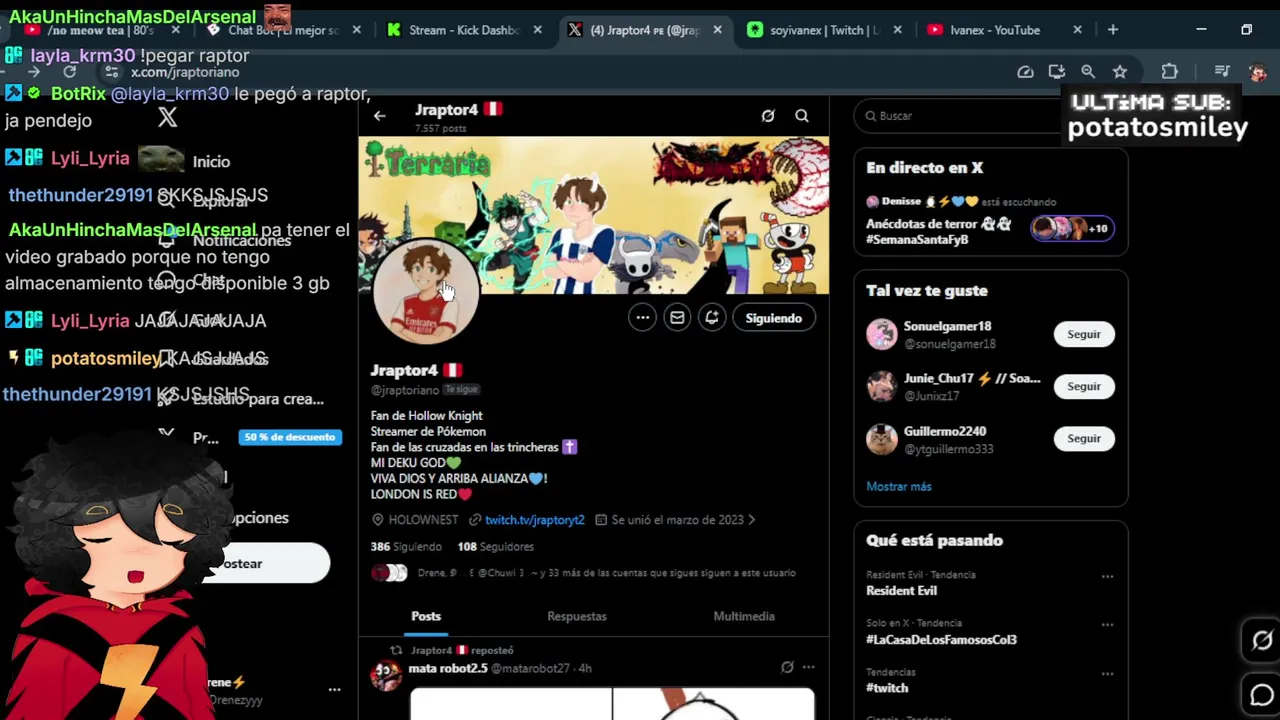The image size is (1280, 720).
Task: Open more options for #twitch trend
Action: click(x=1107, y=673)
